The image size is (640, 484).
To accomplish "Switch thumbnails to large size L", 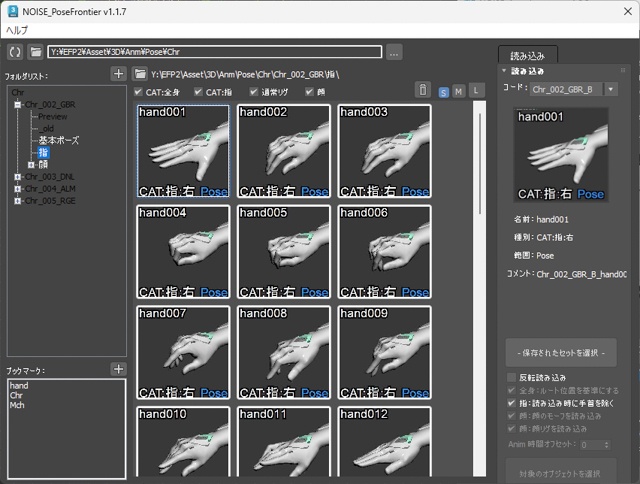I will coord(476,91).
